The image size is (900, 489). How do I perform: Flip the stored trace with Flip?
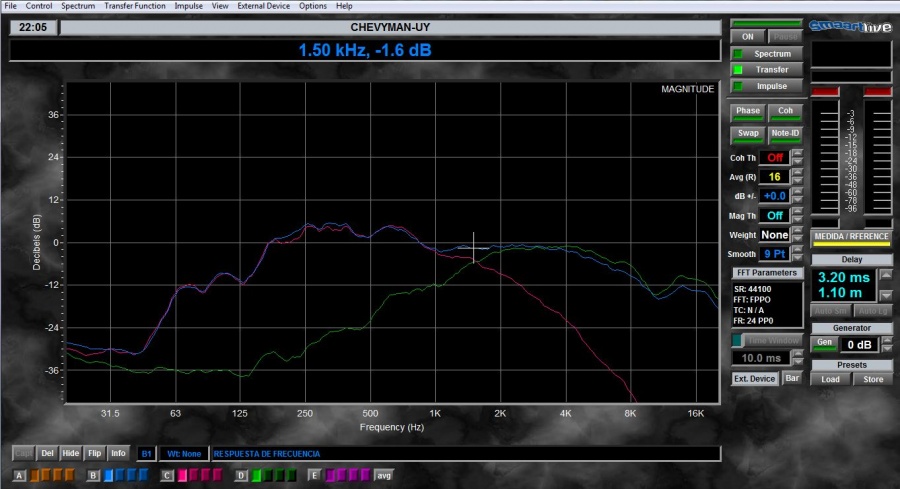click(95, 452)
